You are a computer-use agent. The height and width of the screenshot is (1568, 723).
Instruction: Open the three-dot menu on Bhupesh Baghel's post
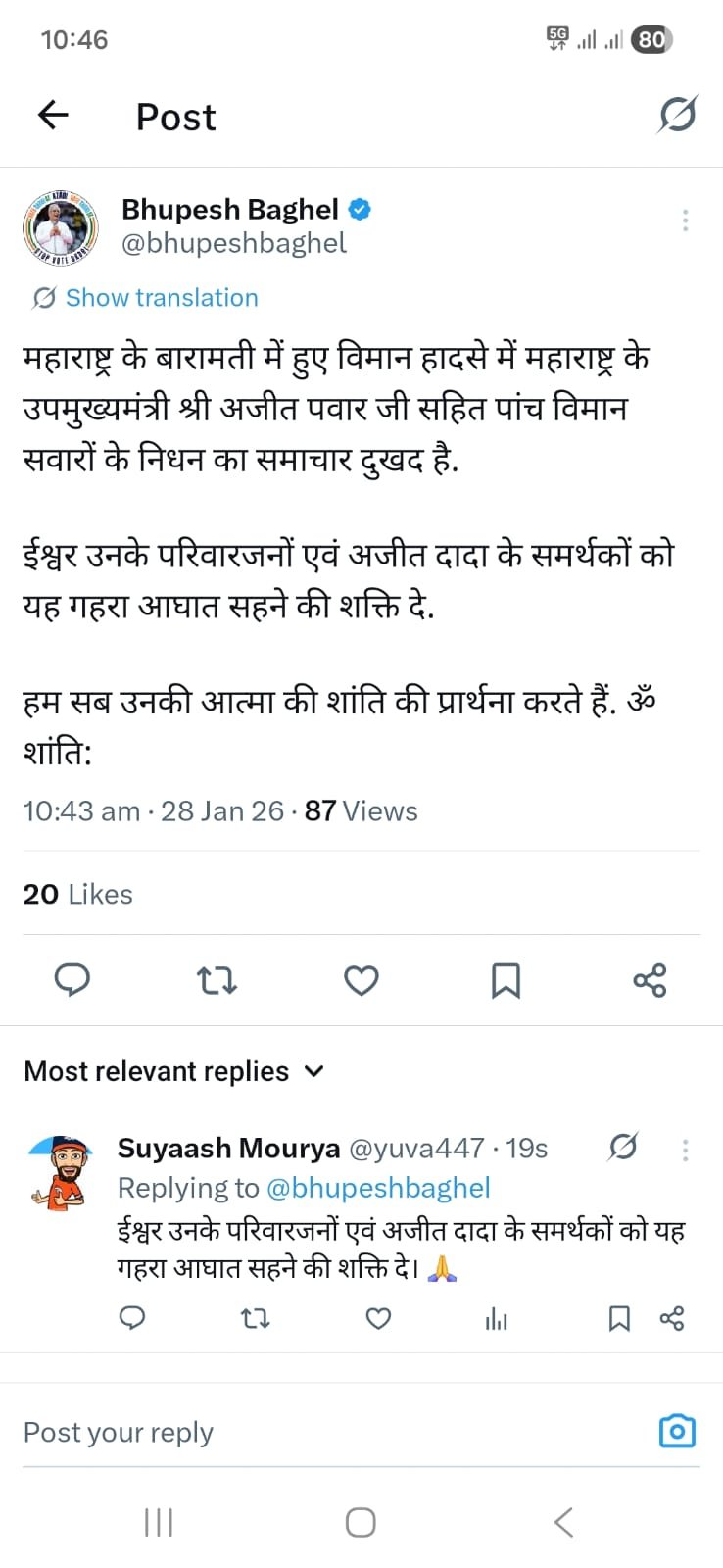tap(685, 220)
